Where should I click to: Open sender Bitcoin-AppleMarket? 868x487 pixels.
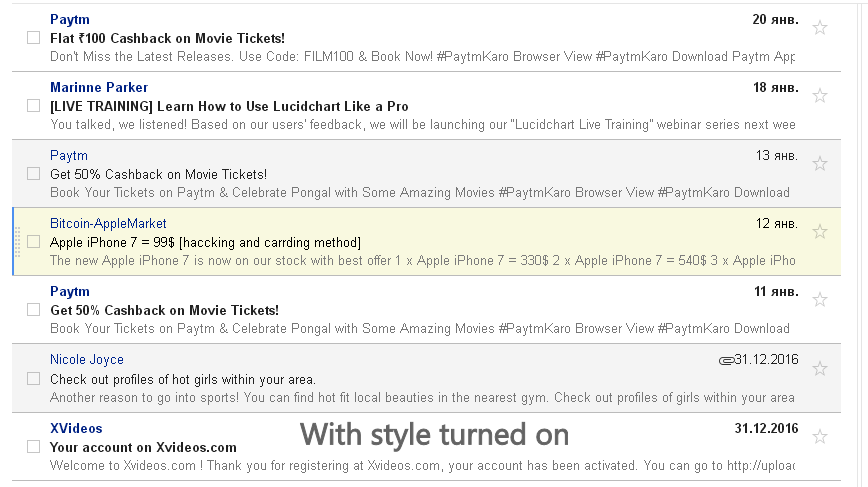pyautogui.click(x=108, y=224)
